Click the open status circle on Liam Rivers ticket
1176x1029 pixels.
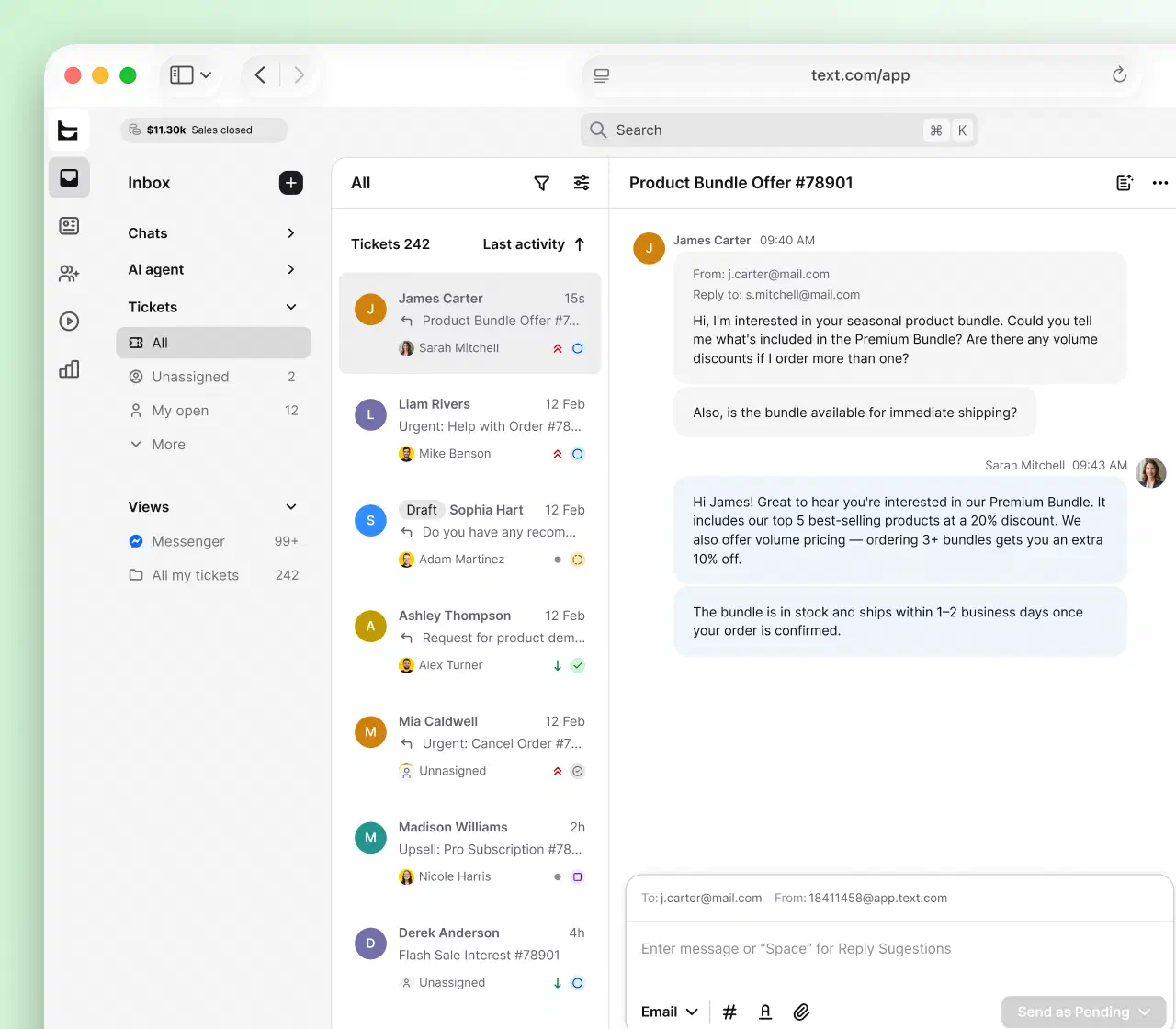pyautogui.click(x=578, y=454)
